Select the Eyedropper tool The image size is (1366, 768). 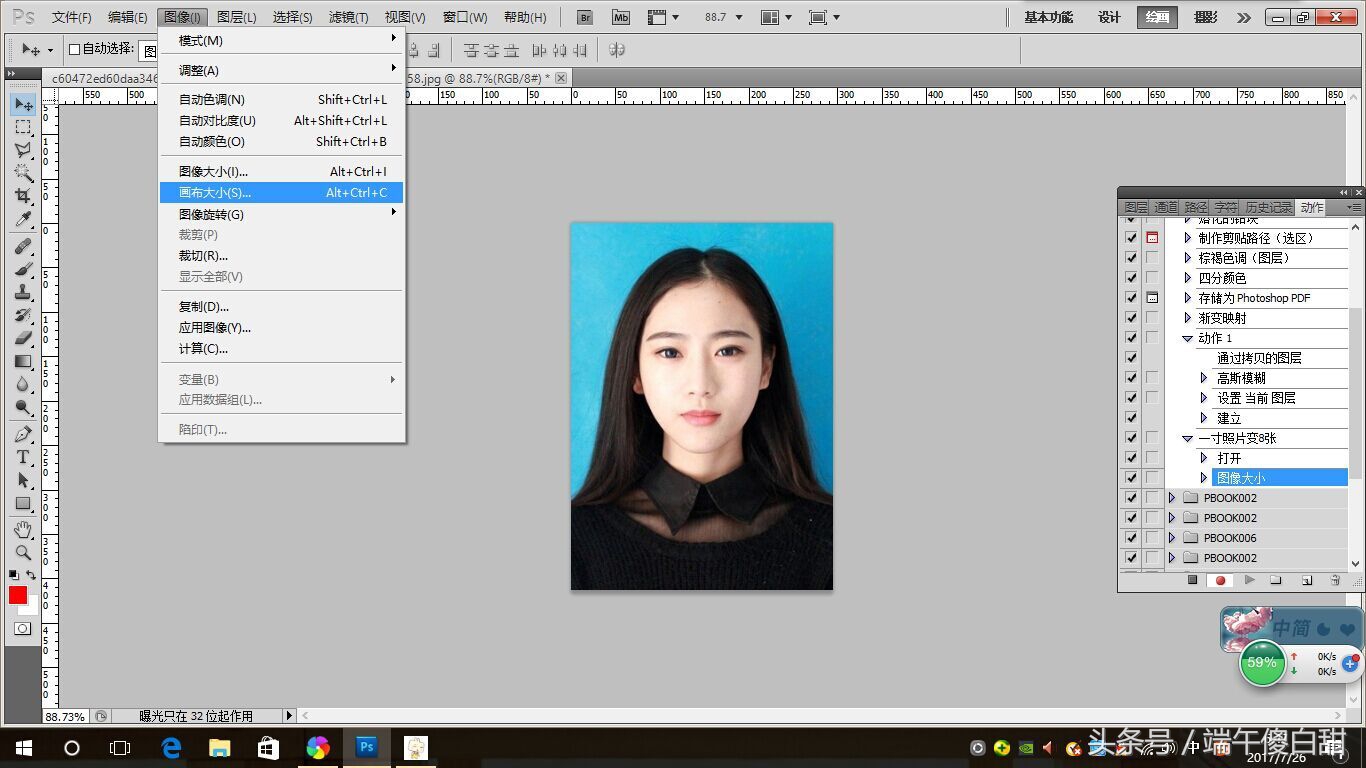[23, 220]
